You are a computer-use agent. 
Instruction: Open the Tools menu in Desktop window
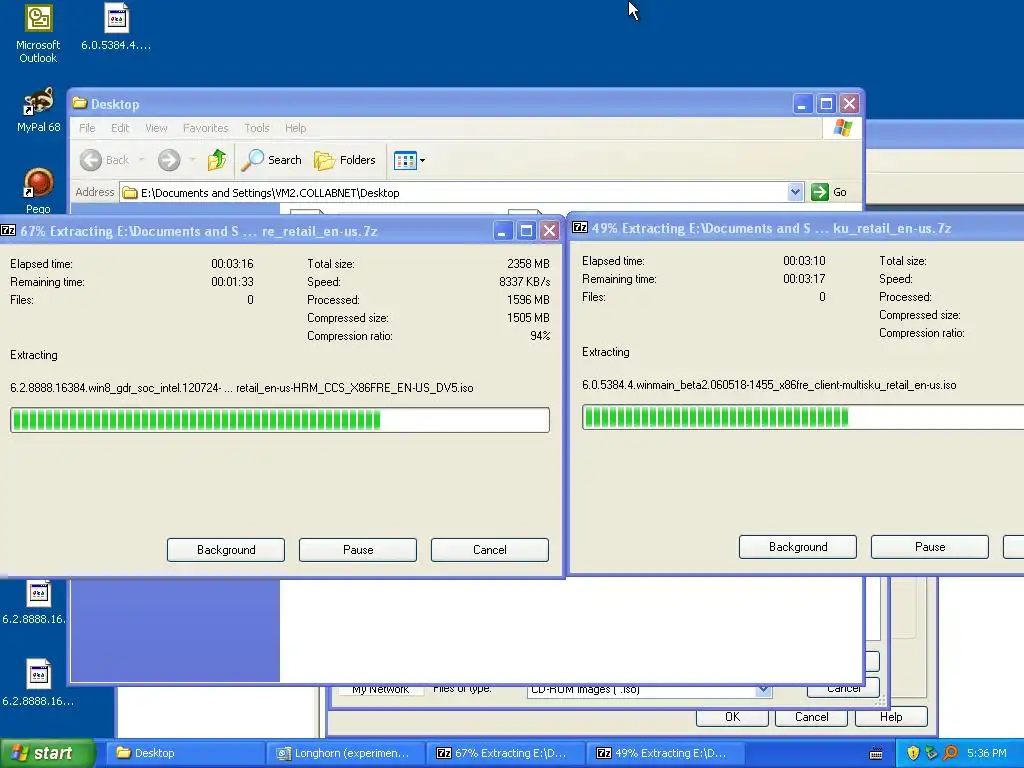point(257,128)
